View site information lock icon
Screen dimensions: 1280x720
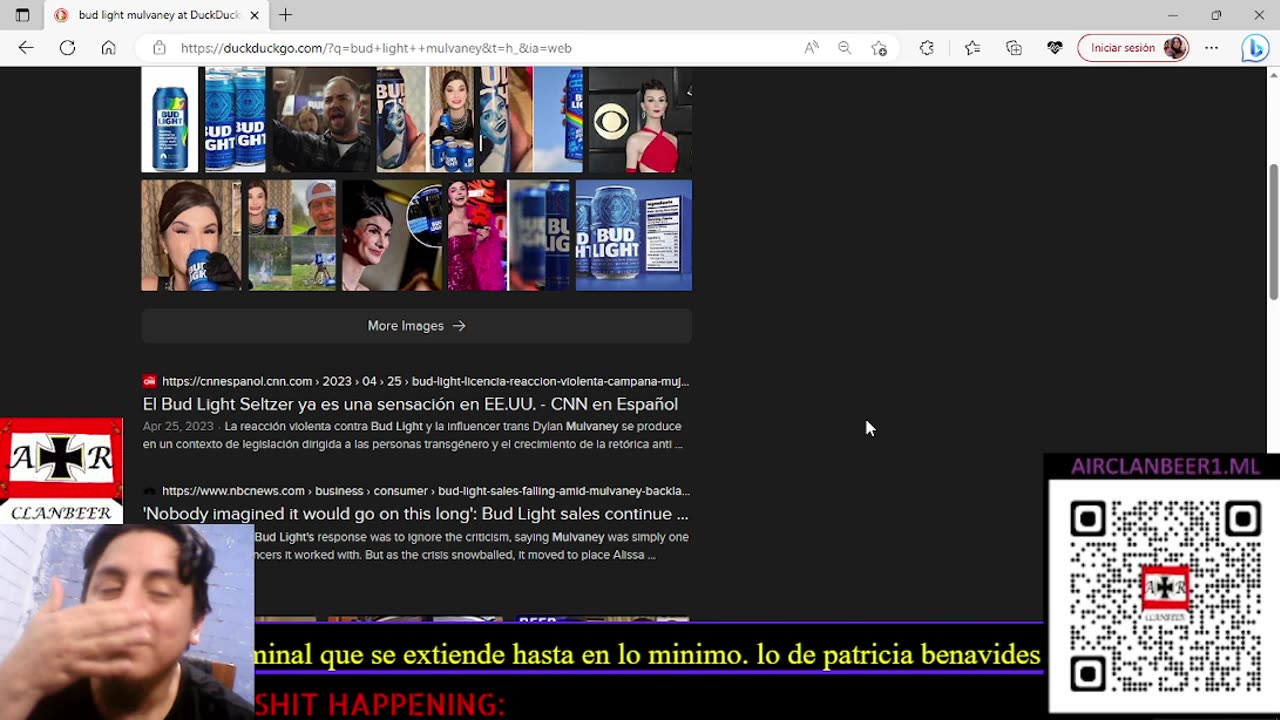click(159, 48)
